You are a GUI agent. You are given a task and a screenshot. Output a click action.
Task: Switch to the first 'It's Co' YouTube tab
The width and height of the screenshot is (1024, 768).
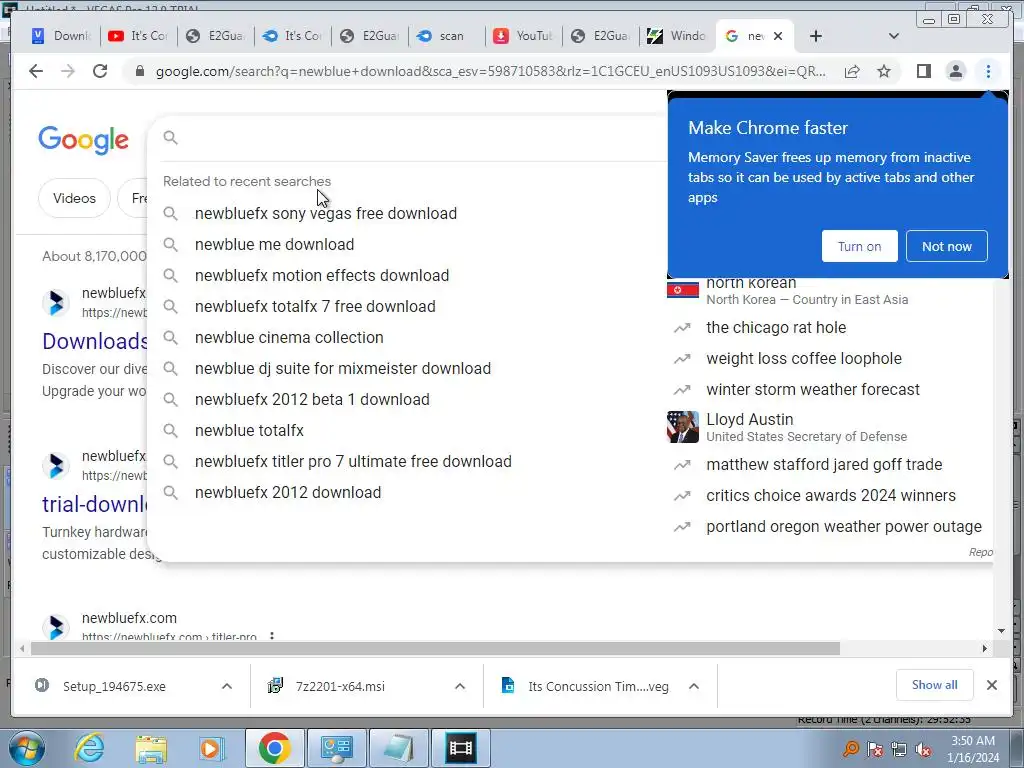(x=139, y=36)
